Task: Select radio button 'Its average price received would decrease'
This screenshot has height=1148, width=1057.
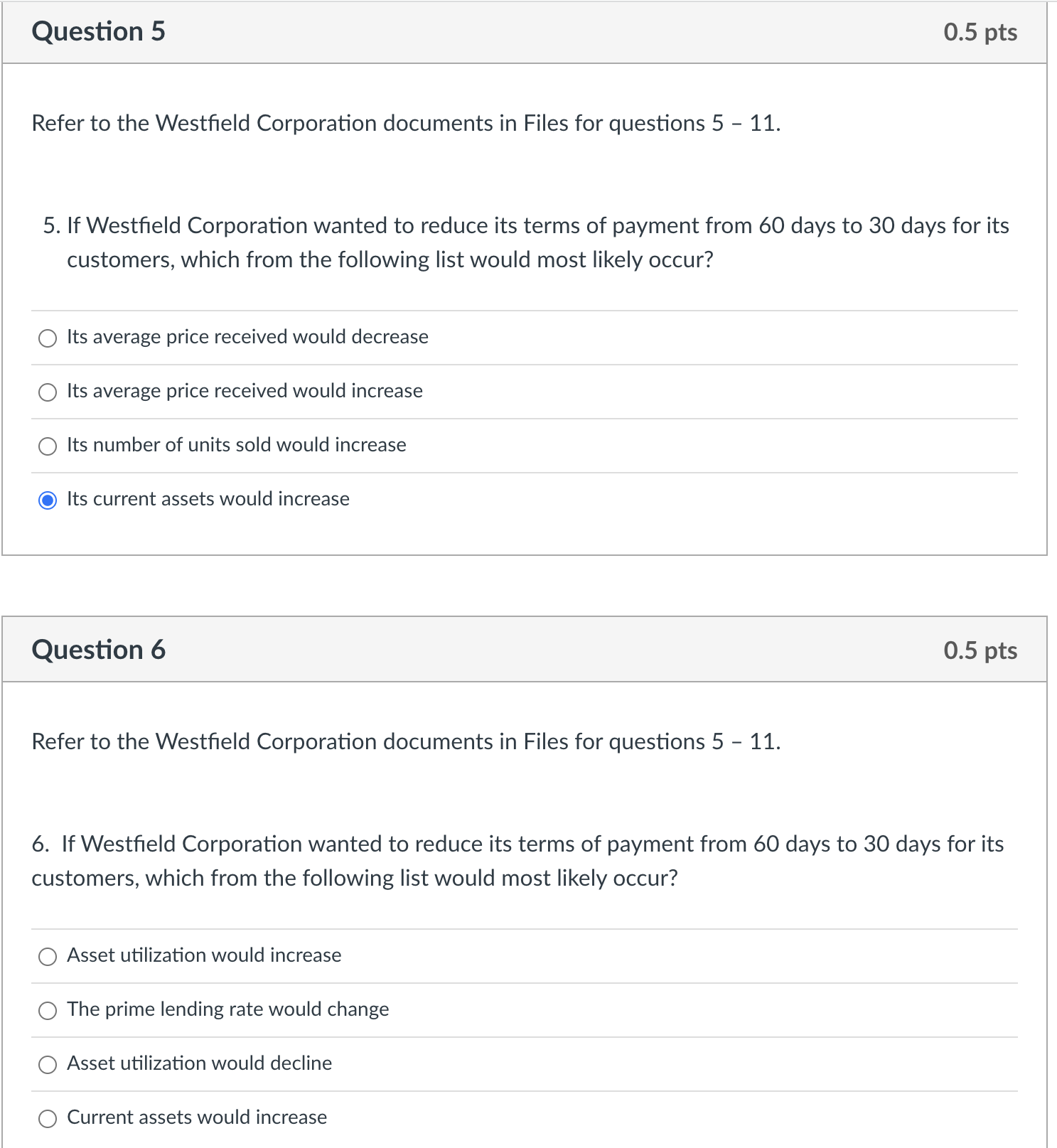Action: 48,338
